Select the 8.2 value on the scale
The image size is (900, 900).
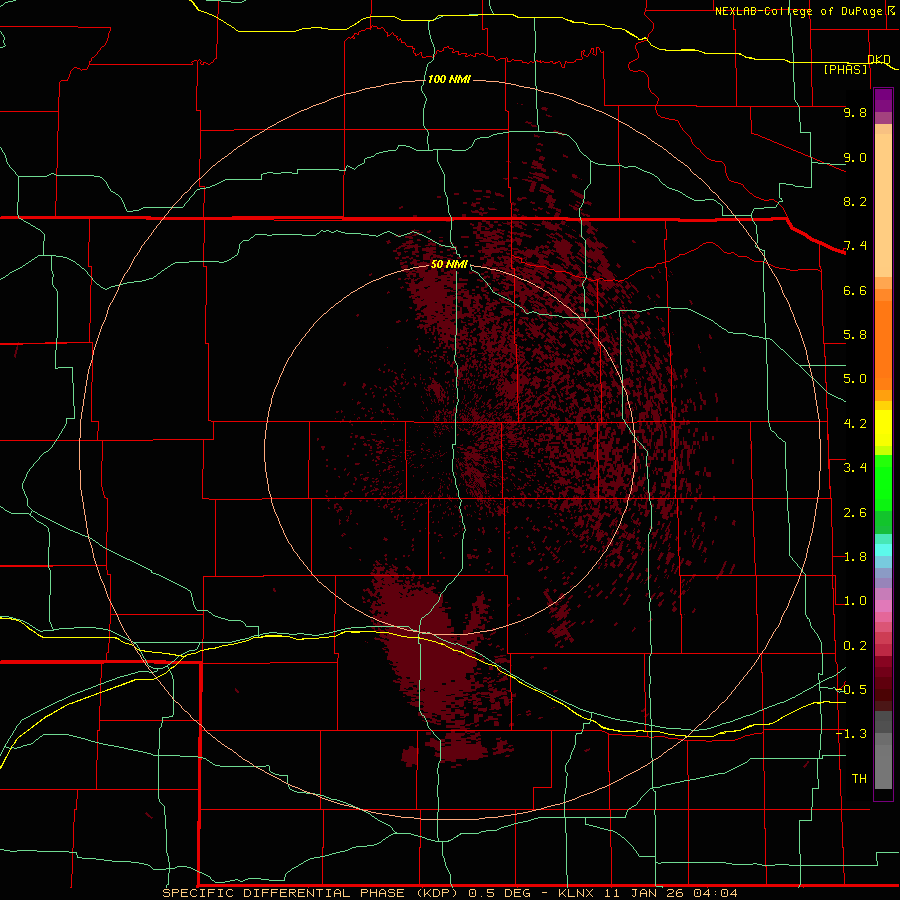click(855, 201)
